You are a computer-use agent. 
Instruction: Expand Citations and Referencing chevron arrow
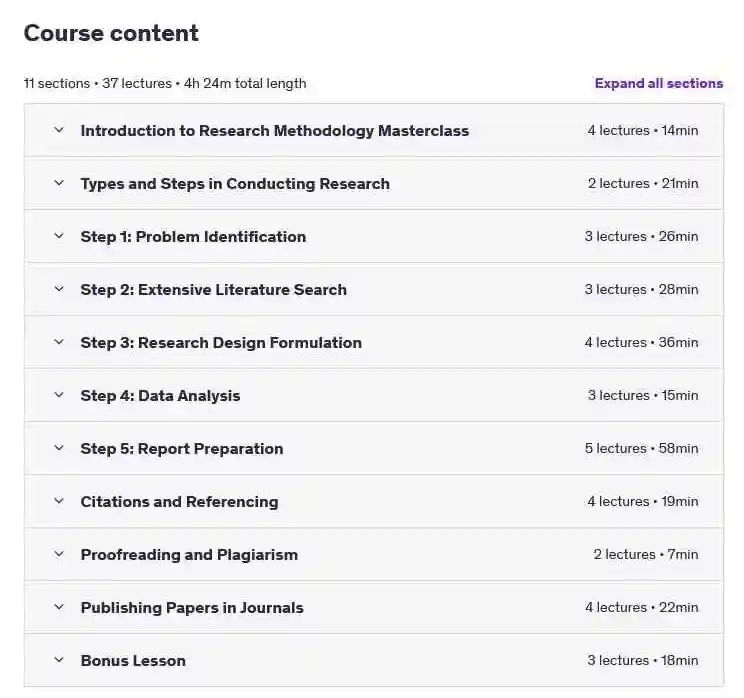pyautogui.click(x=59, y=501)
